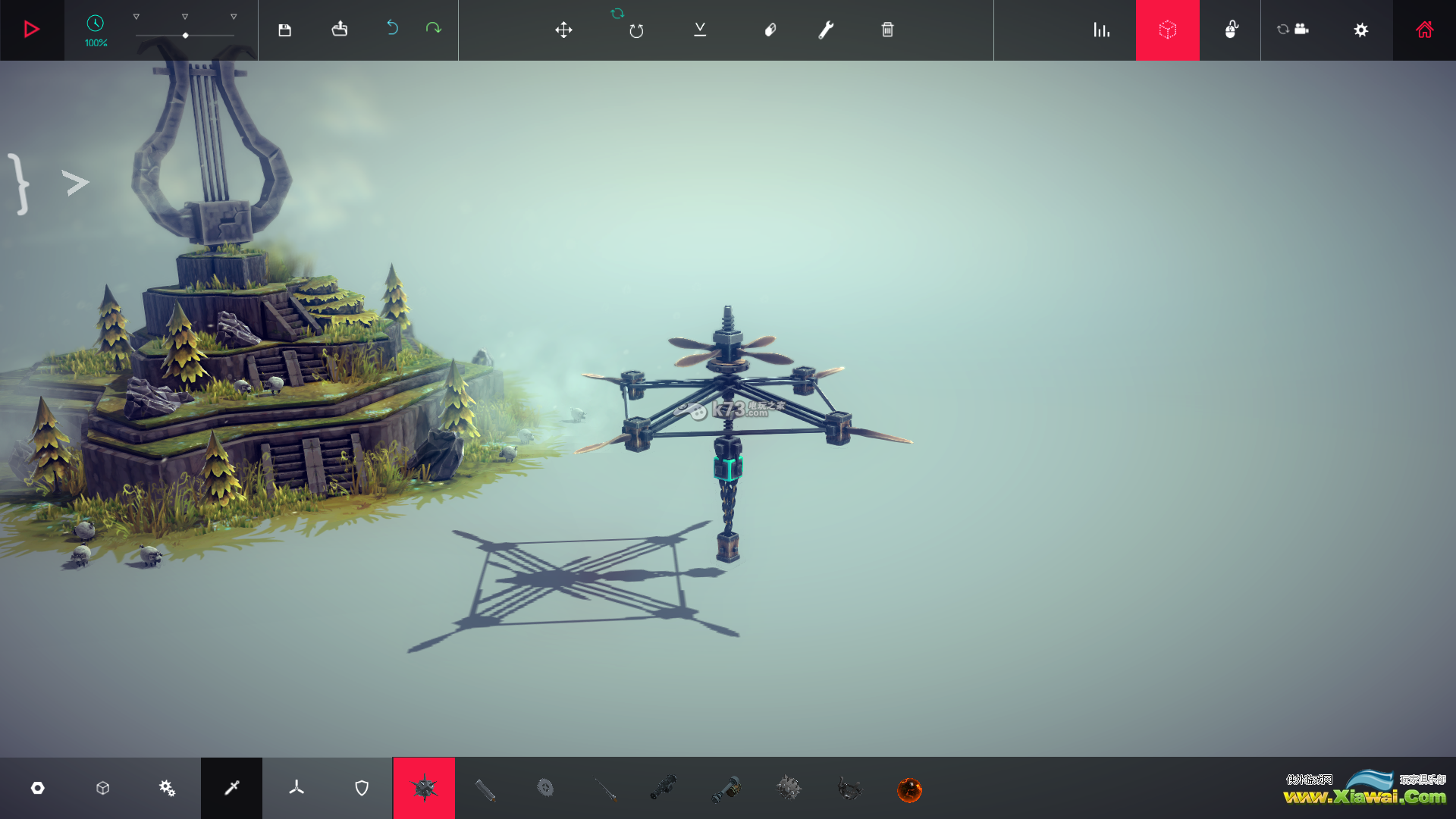
Task: Click the left marker triangle above time slider
Action: click(136, 17)
